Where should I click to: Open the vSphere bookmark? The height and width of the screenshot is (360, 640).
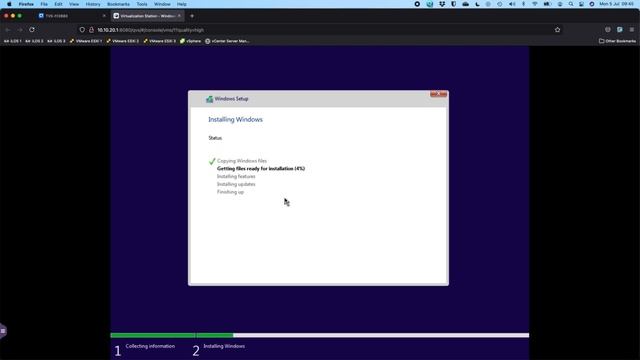(x=191, y=41)
